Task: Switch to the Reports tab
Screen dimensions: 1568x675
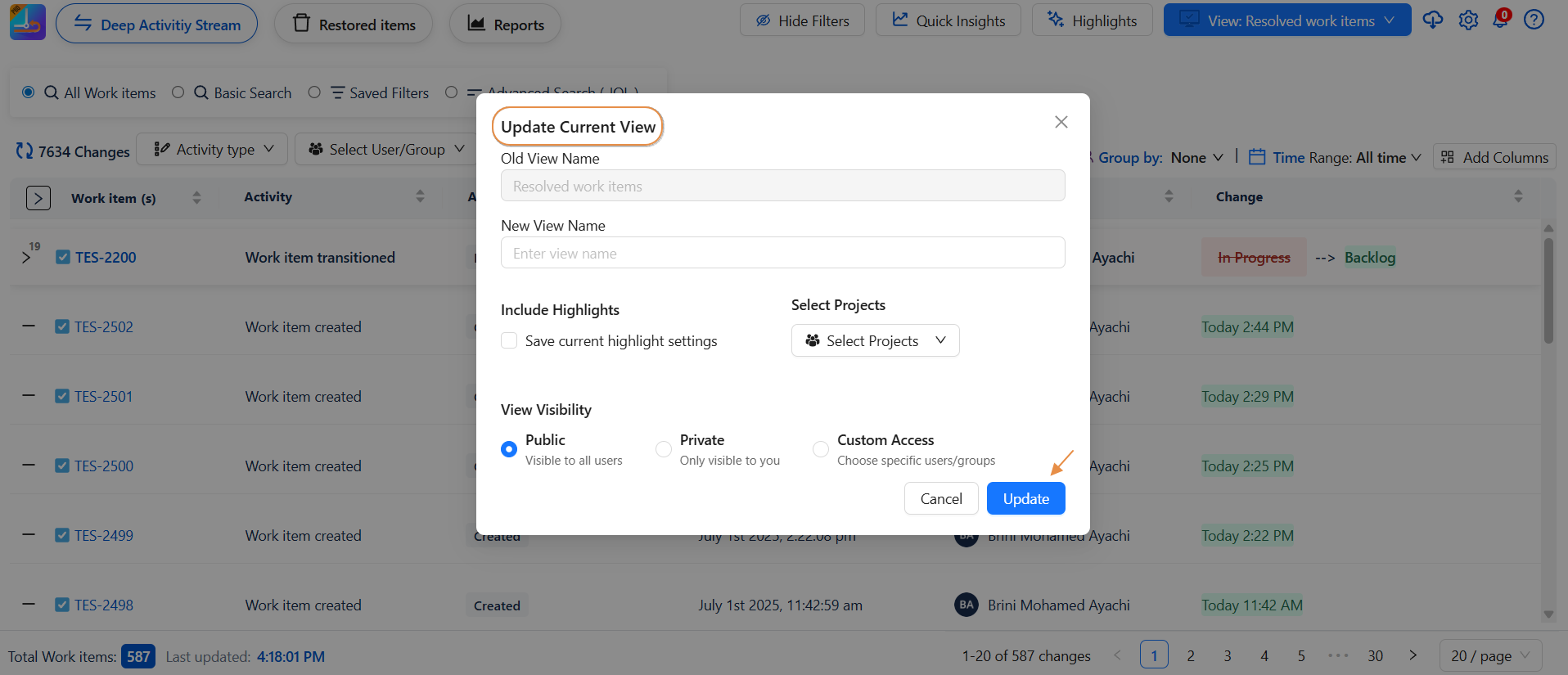Action: tap(505, 25)
